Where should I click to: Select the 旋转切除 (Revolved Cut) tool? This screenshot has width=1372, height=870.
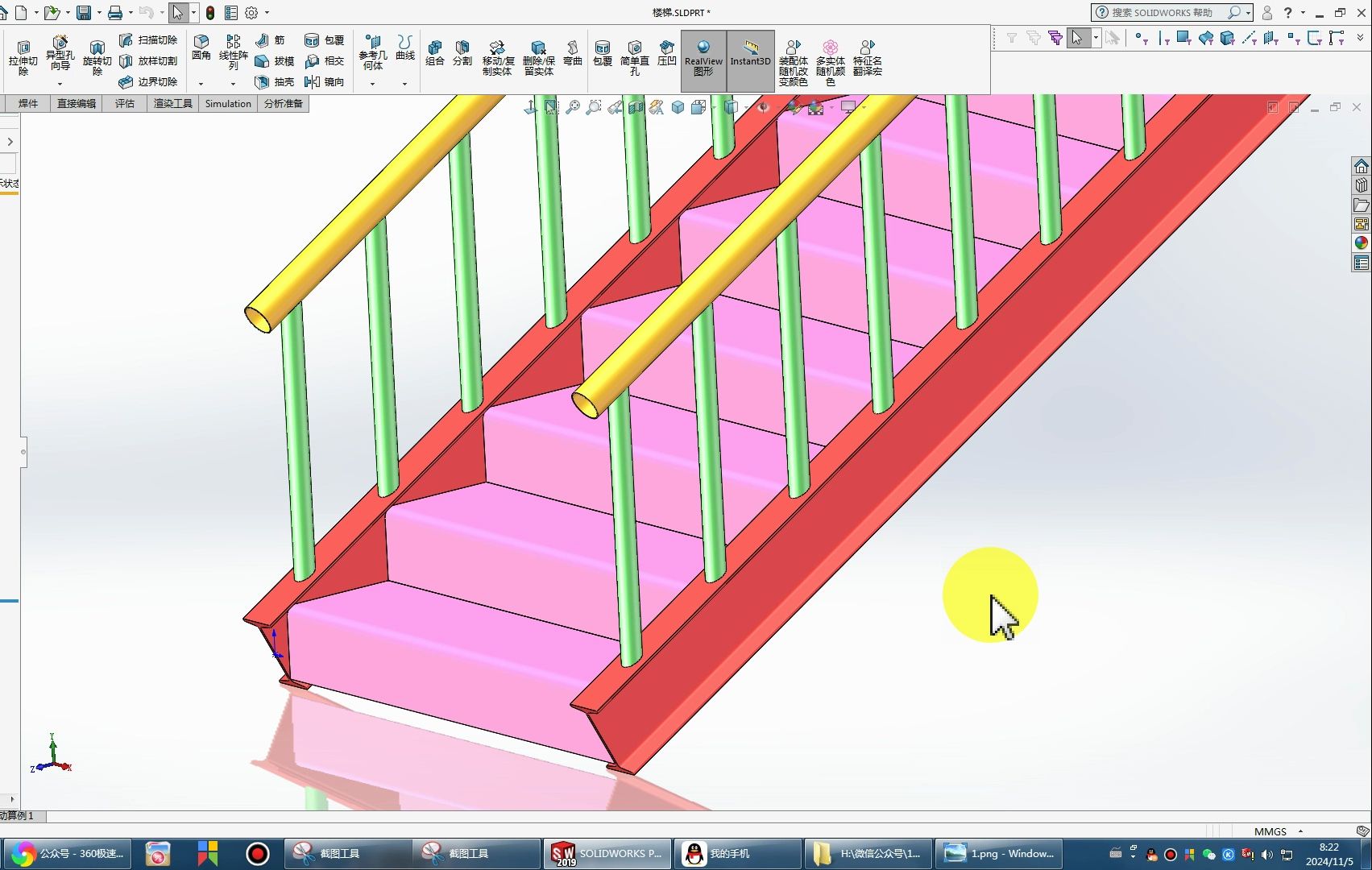pyautogui.click(x=97, y=58)
